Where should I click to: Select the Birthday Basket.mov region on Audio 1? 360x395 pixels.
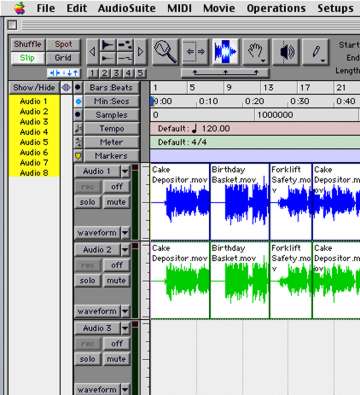[x=239, y=202]
